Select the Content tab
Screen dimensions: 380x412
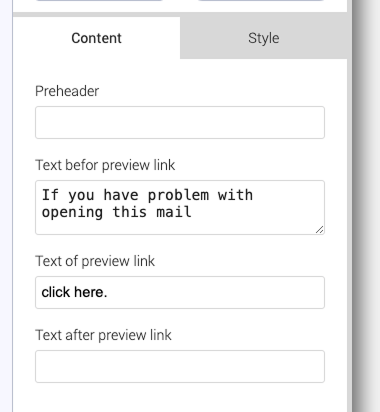point(97,38)
